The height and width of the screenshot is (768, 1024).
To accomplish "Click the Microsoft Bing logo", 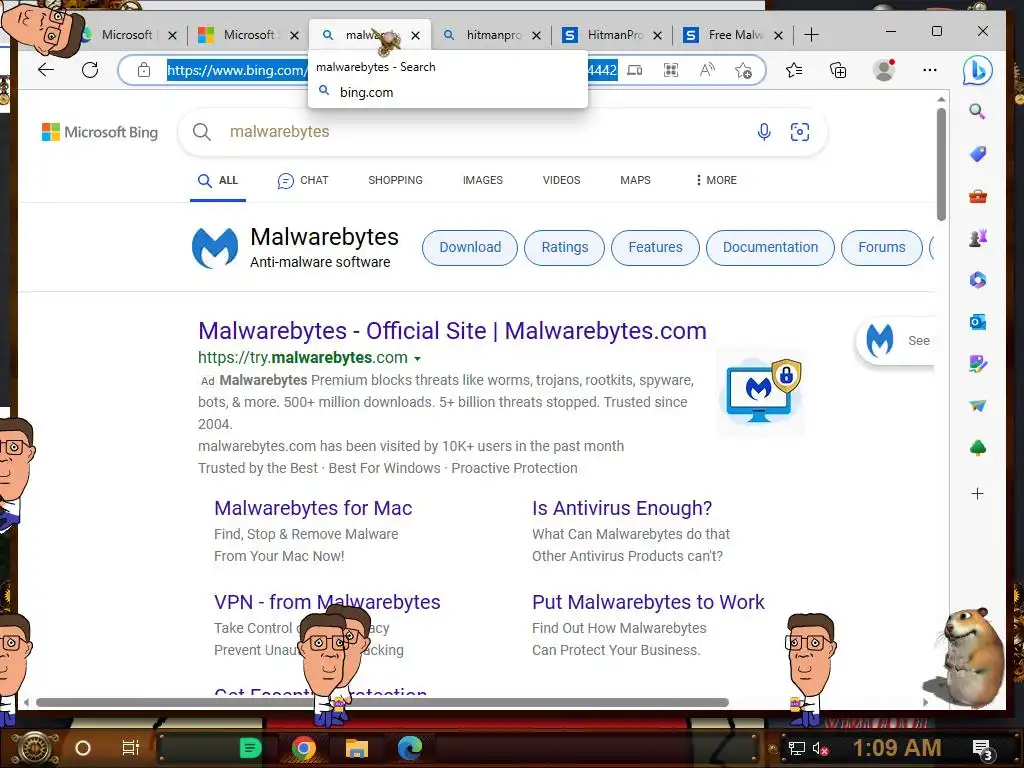I will pos(100,133).
